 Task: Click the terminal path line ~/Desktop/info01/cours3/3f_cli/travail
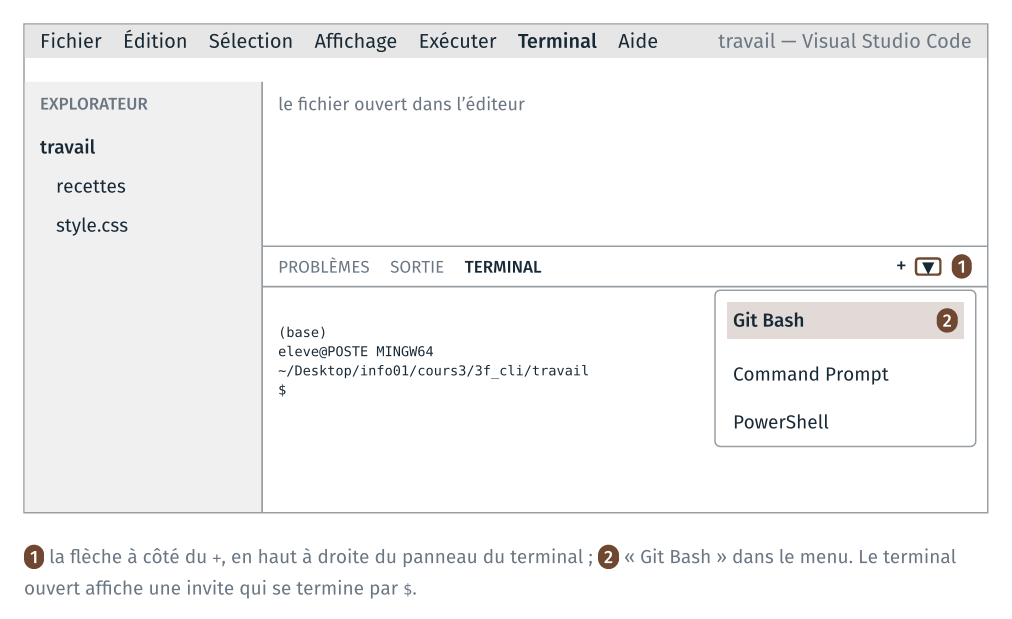pos(433,371)
